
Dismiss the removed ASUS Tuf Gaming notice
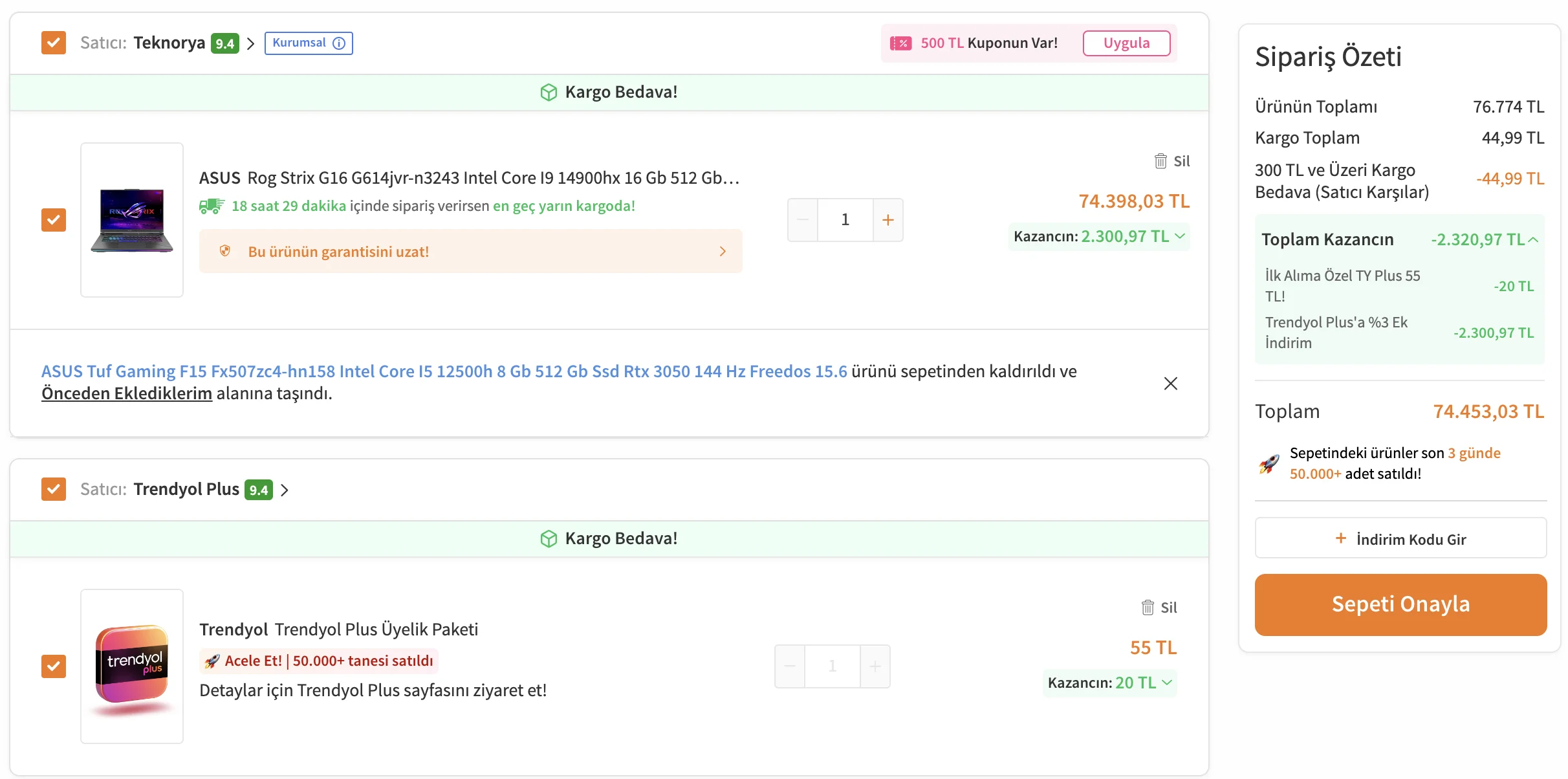1170,384
